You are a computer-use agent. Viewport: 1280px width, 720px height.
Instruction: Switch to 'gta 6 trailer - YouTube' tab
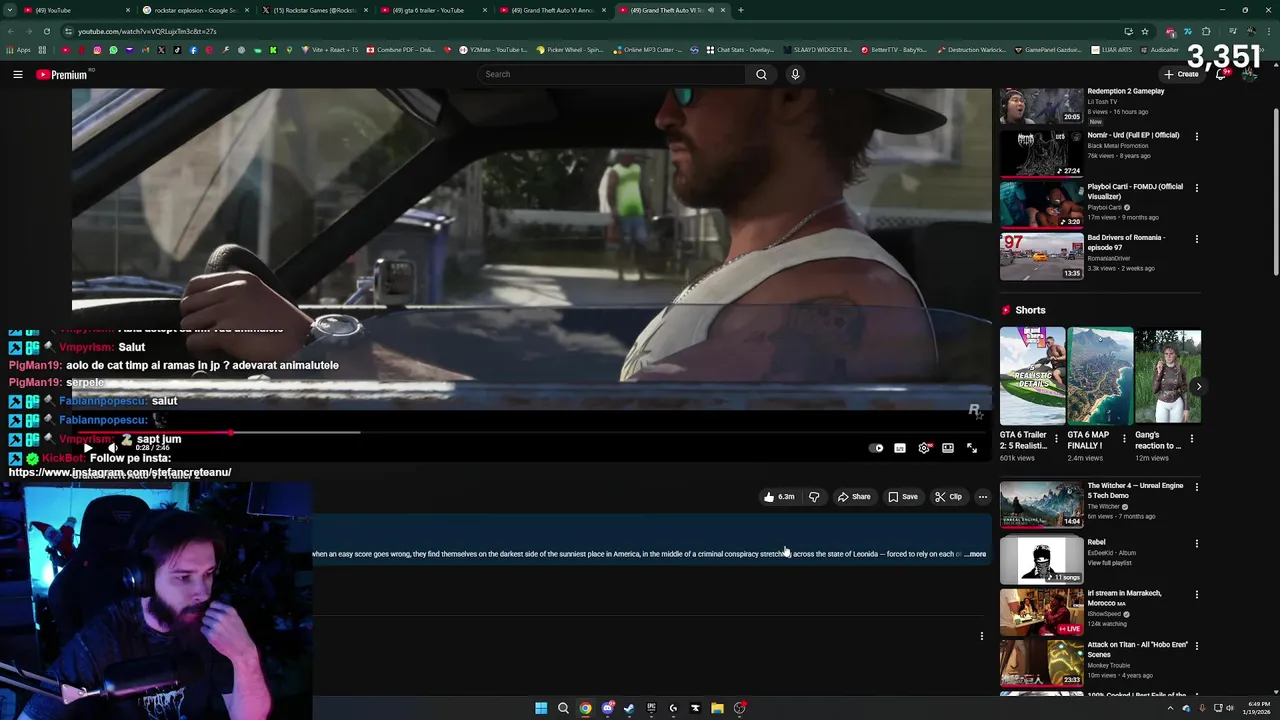click(x=434, y=10)
